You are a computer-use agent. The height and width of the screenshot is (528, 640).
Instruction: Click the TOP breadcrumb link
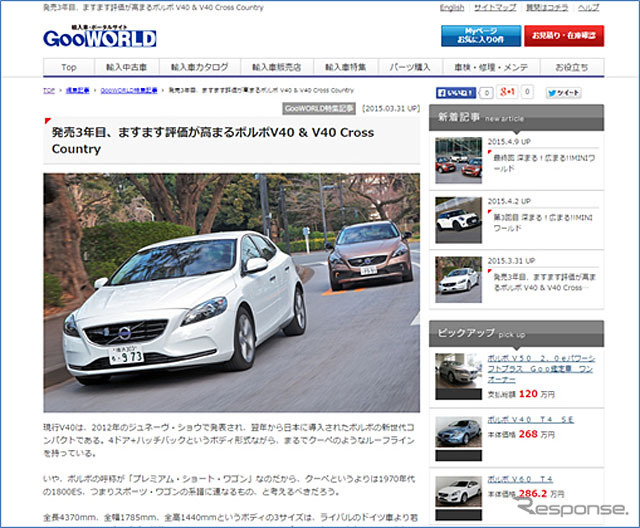point(49,91)
